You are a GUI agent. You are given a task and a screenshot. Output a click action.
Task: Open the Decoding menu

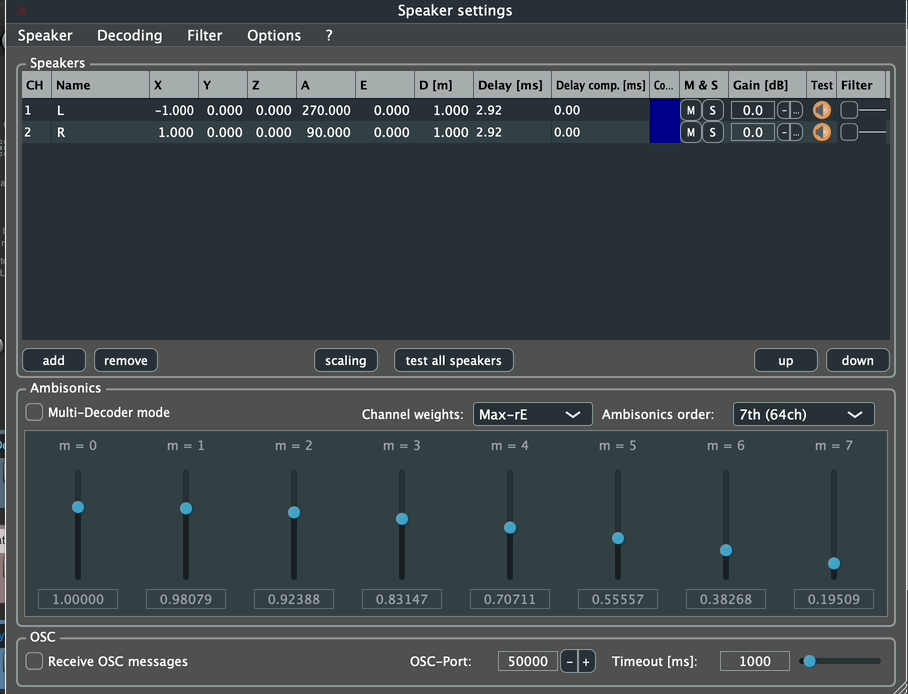click(x=129, y=35)
